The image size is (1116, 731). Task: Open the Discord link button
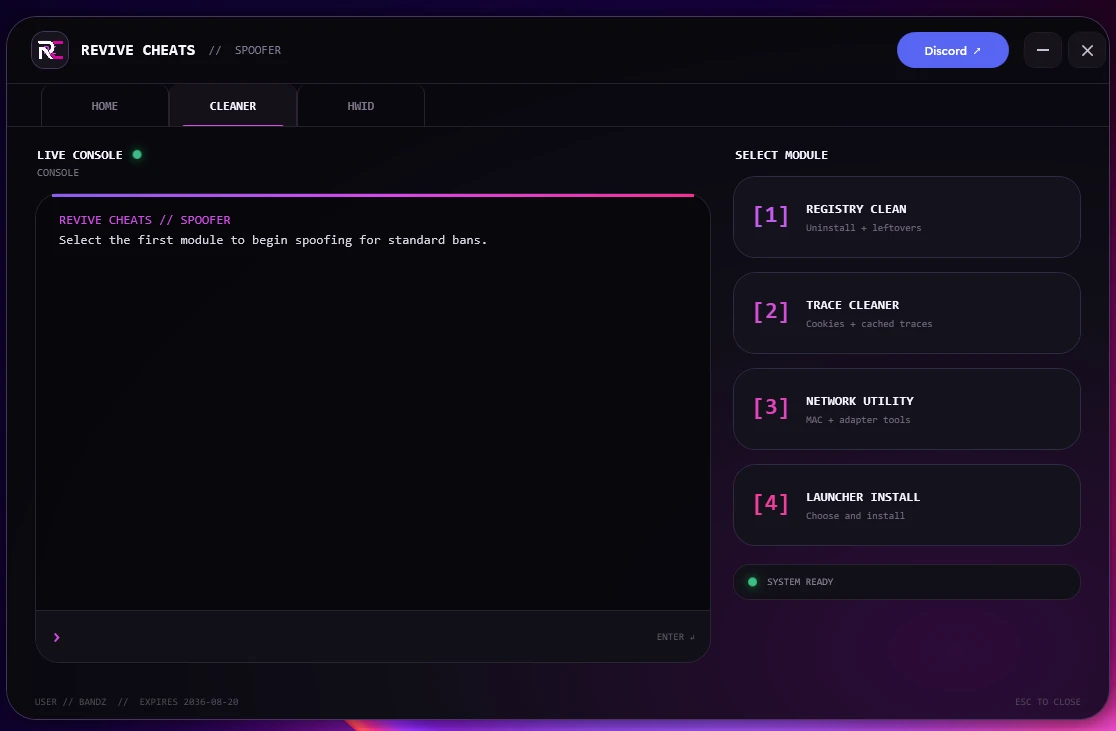coord(952,51)
